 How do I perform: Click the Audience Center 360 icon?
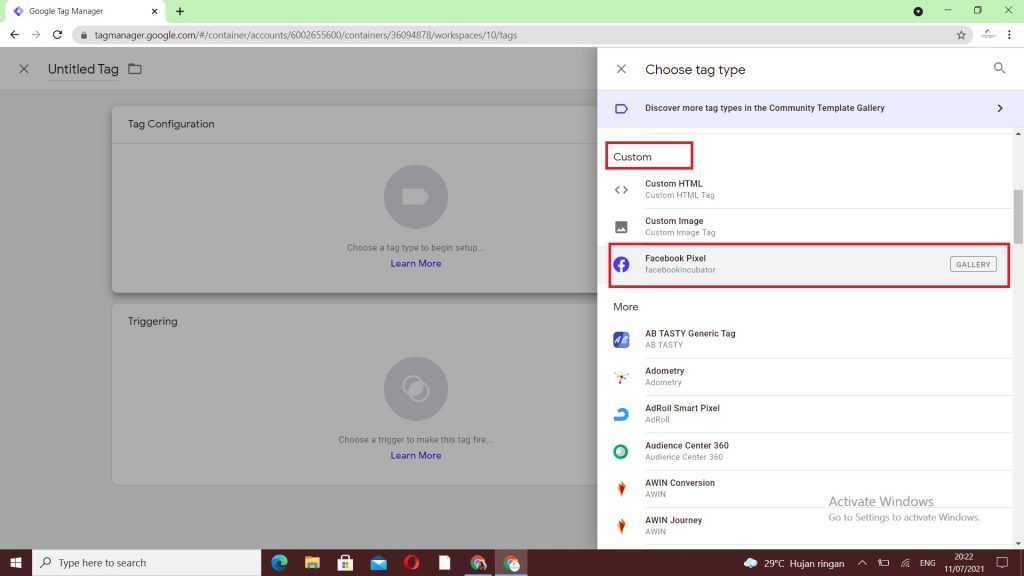[621, 451]
